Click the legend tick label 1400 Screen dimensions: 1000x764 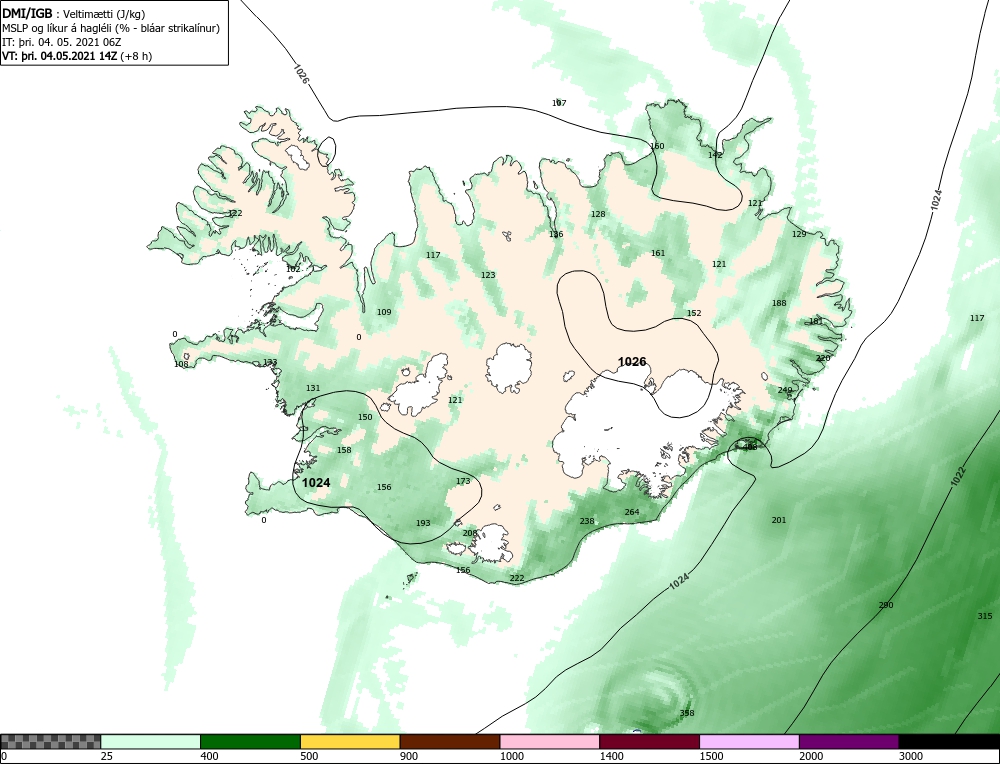click(611, 756)
